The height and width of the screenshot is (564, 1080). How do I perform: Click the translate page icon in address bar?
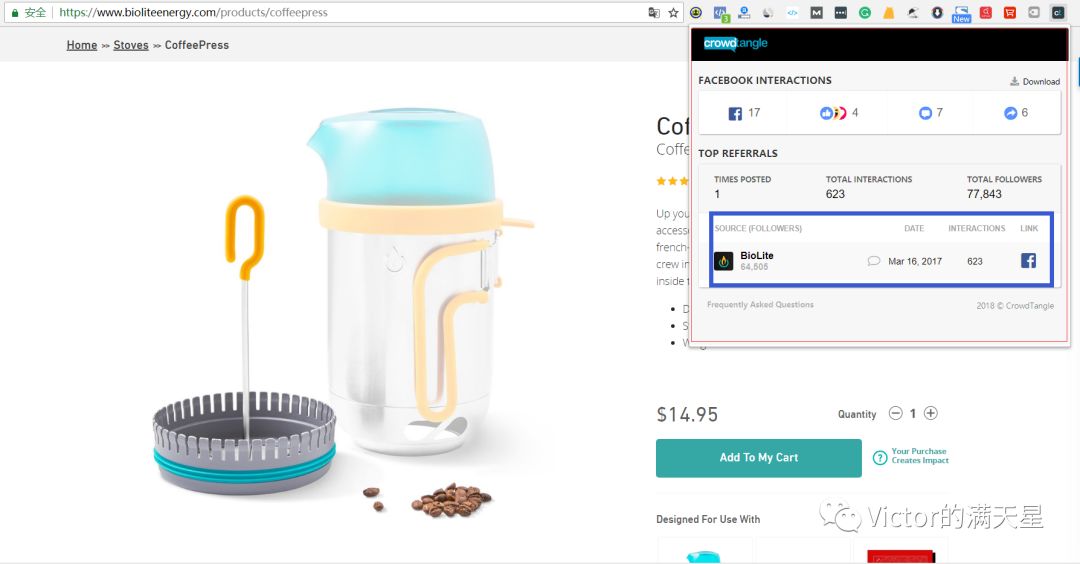click(654, 12)
